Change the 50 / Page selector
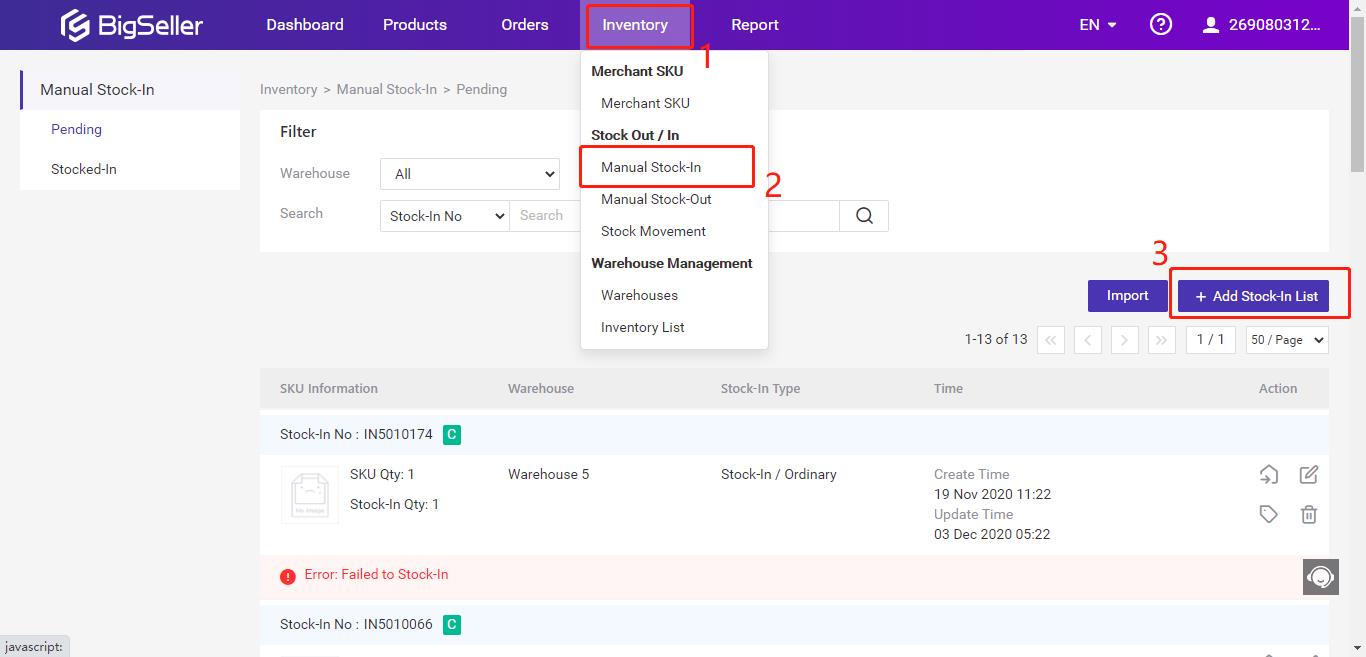The height and width of the screenshot is (657, 1366). [1287, 340]
